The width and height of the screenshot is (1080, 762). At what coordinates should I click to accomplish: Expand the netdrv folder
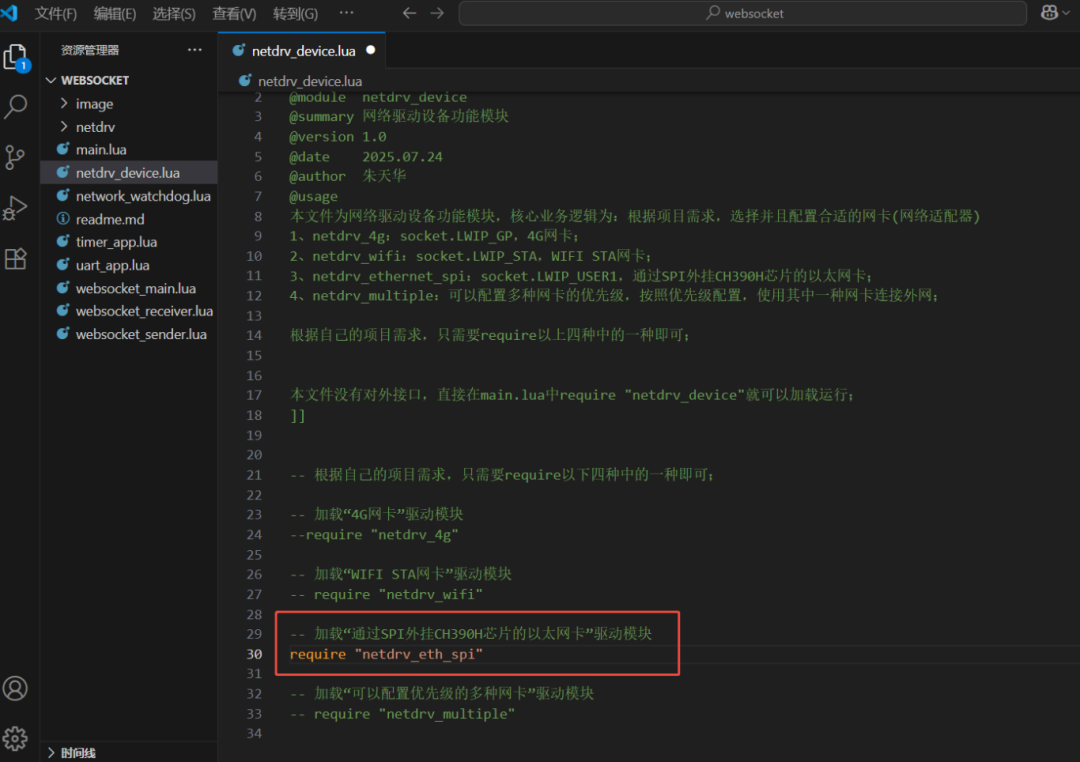[x=95, y=127]
